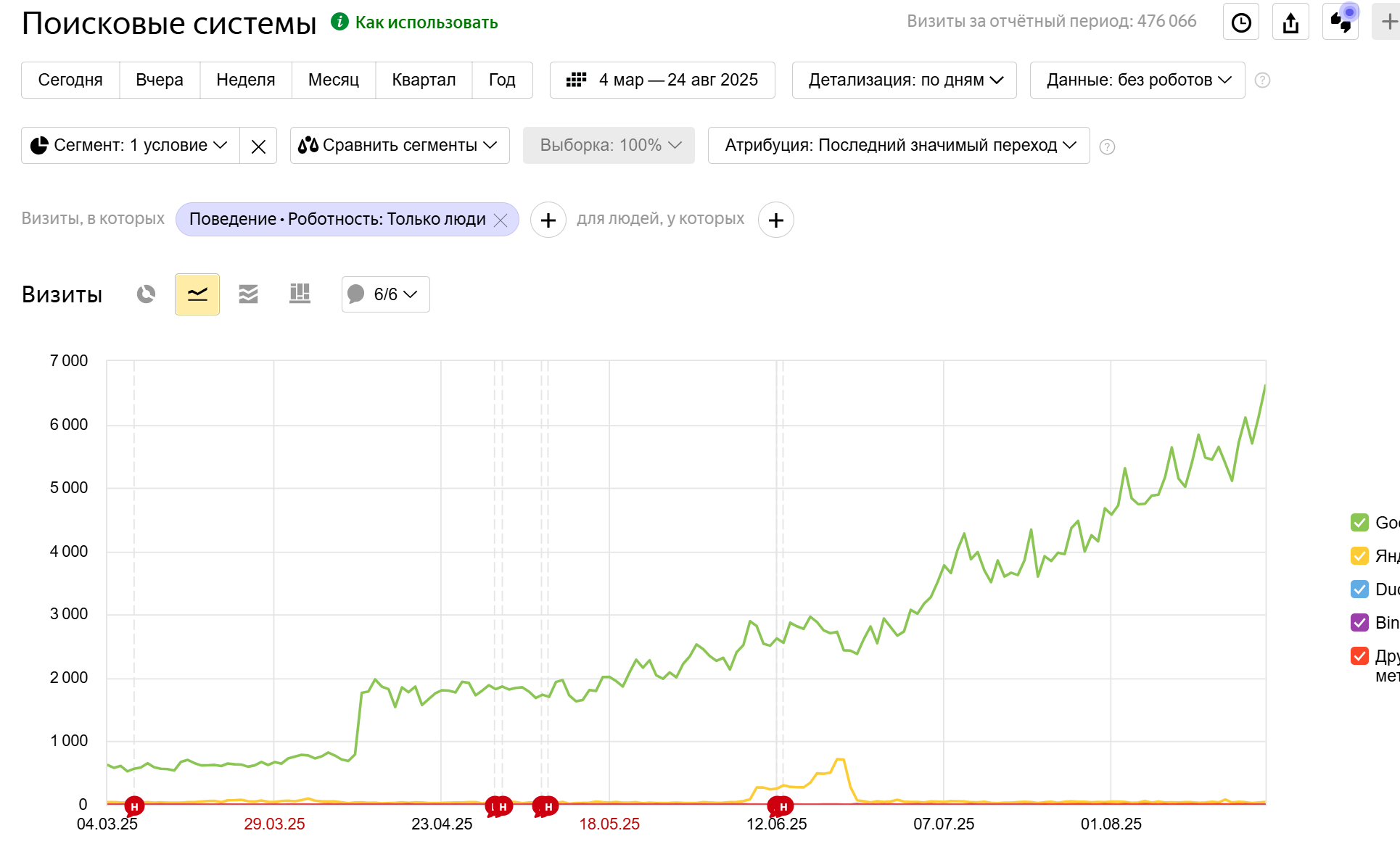The image size is (1400, 865).
Task: Toggle the purple Bing series checkbox
Action: (1359, 623)
